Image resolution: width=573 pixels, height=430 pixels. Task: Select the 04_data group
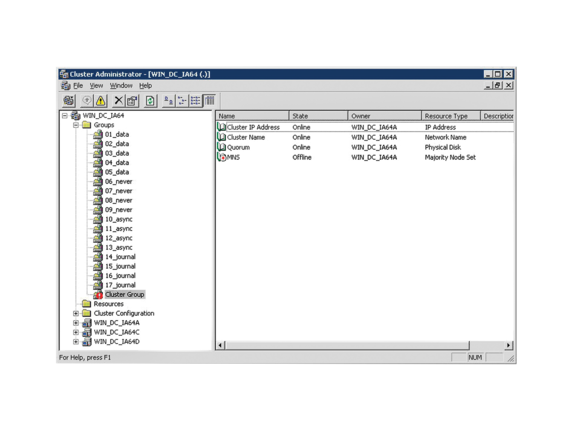coord(117,163)
